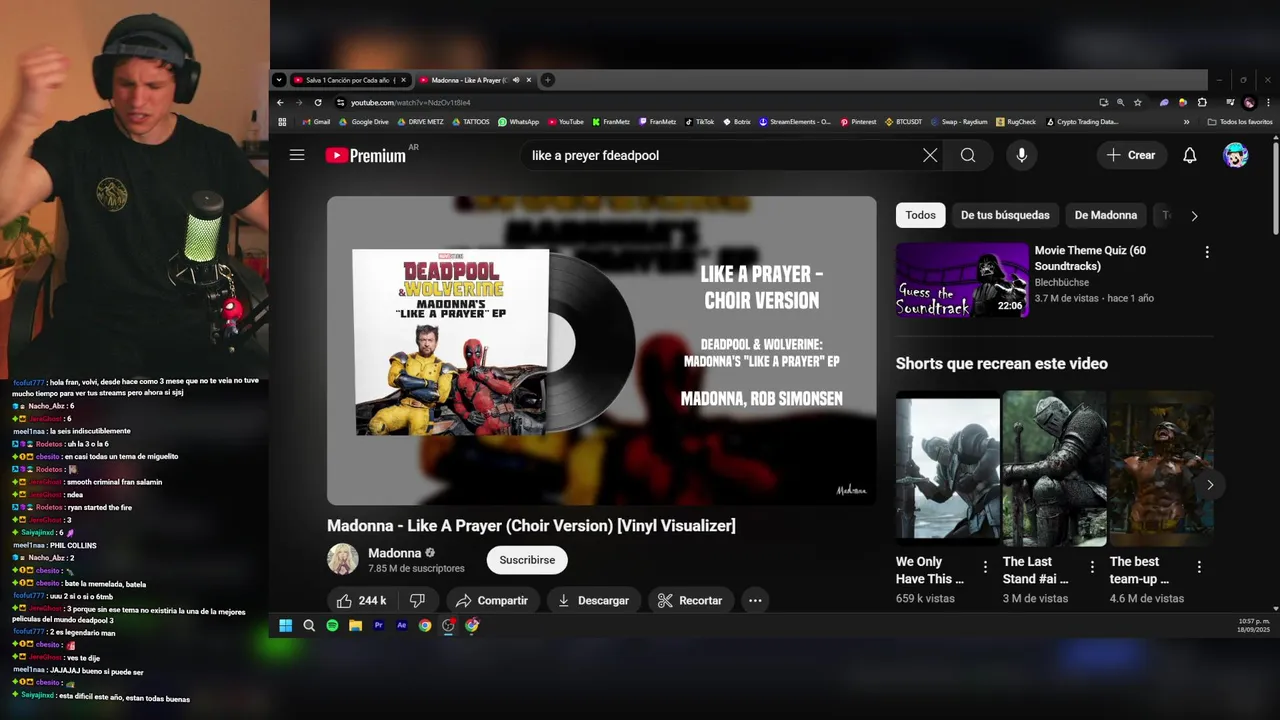Viewport: 1280px width, 720px height.
Task: Go back in Chrome history
Action: pyautogui.click(x=280, y=102)
